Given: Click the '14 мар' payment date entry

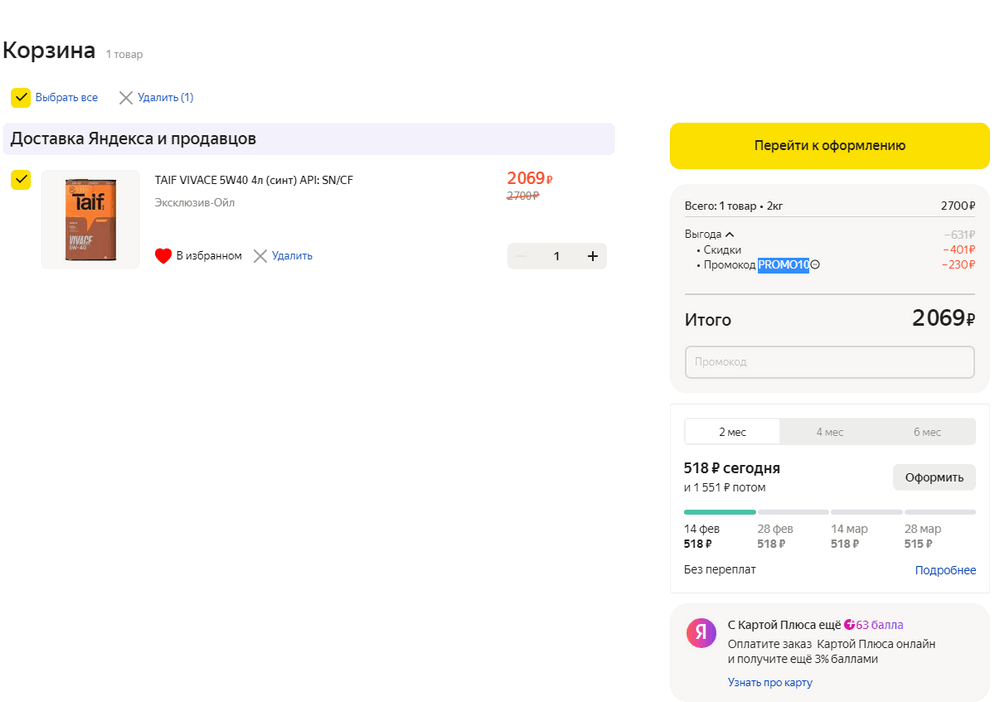Looking at the screenshot, I should (x=849, y=536).
